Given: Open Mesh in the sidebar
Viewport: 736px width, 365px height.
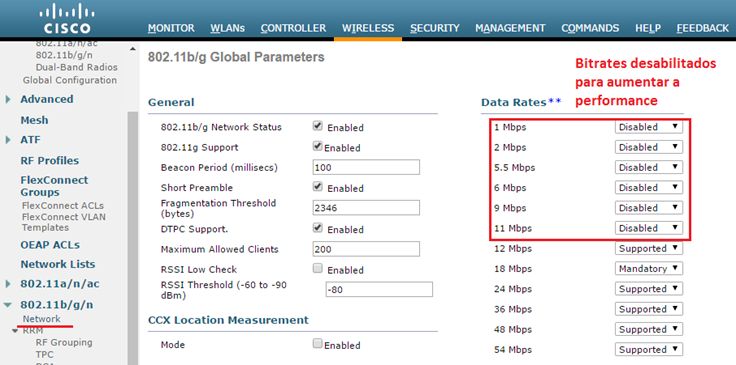Looking at the screenshot, I should (x=34, y=120).
